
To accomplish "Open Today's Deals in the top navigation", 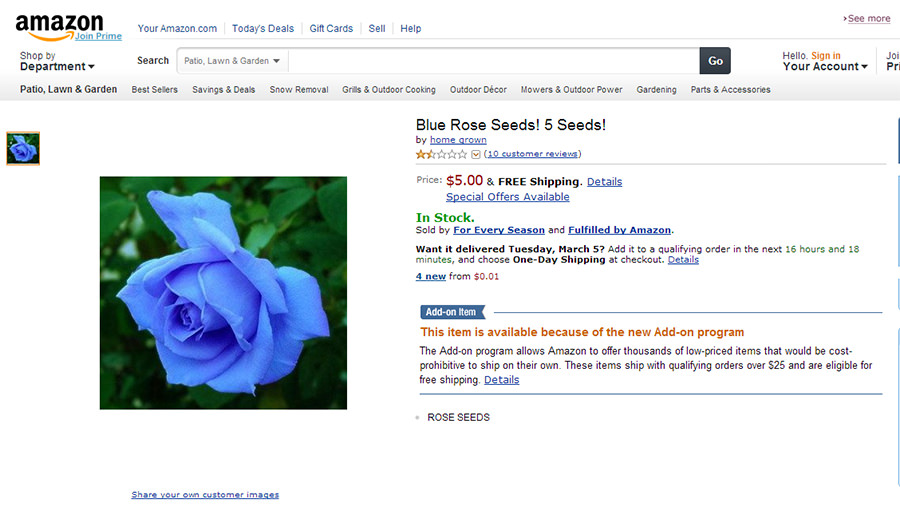I will point(264,29).
